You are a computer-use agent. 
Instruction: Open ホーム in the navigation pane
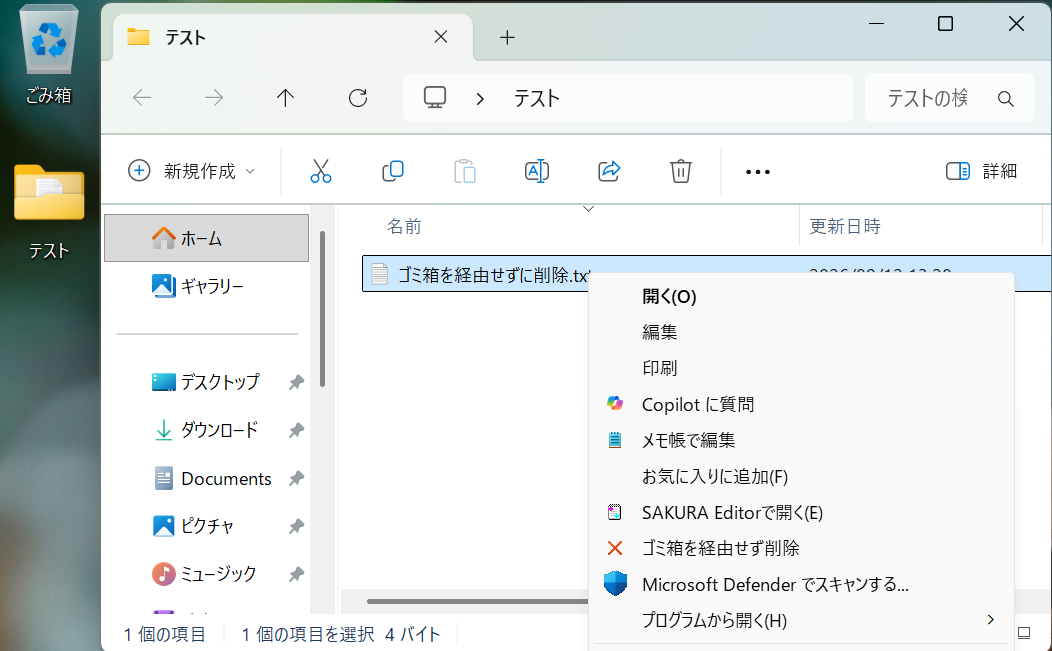tap(207, 238)
